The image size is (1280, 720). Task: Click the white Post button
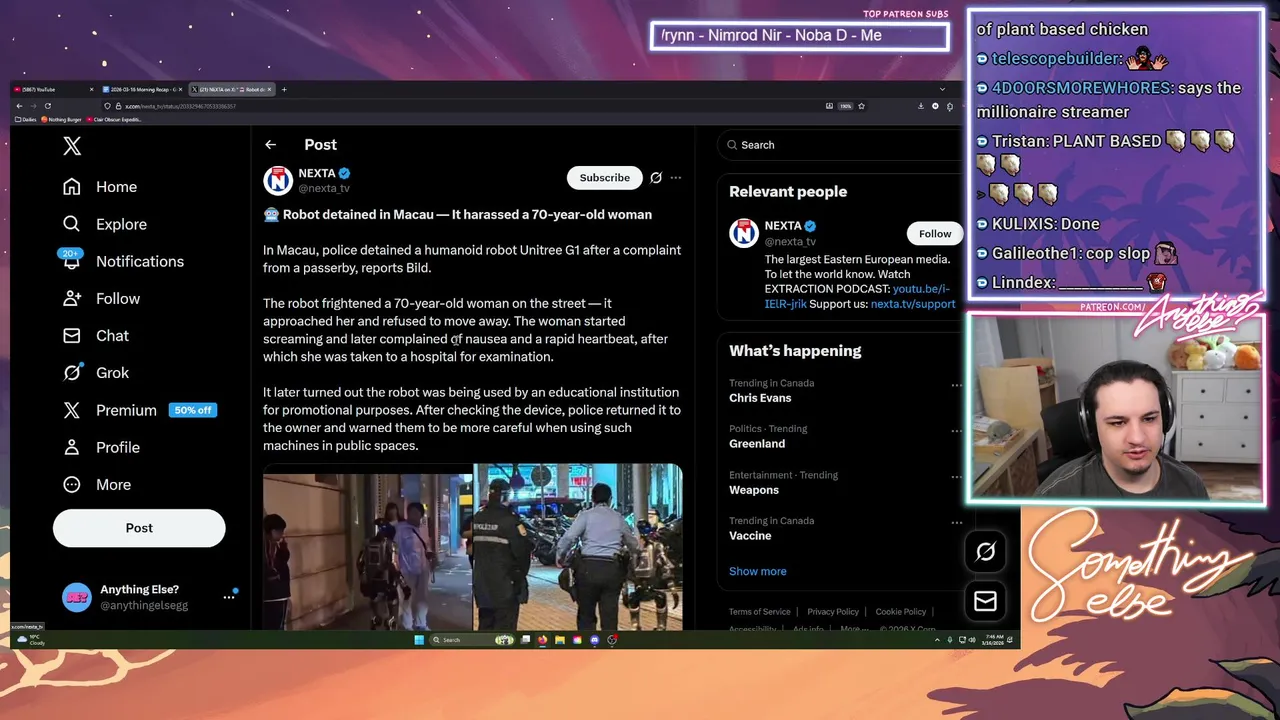(139, 528)
